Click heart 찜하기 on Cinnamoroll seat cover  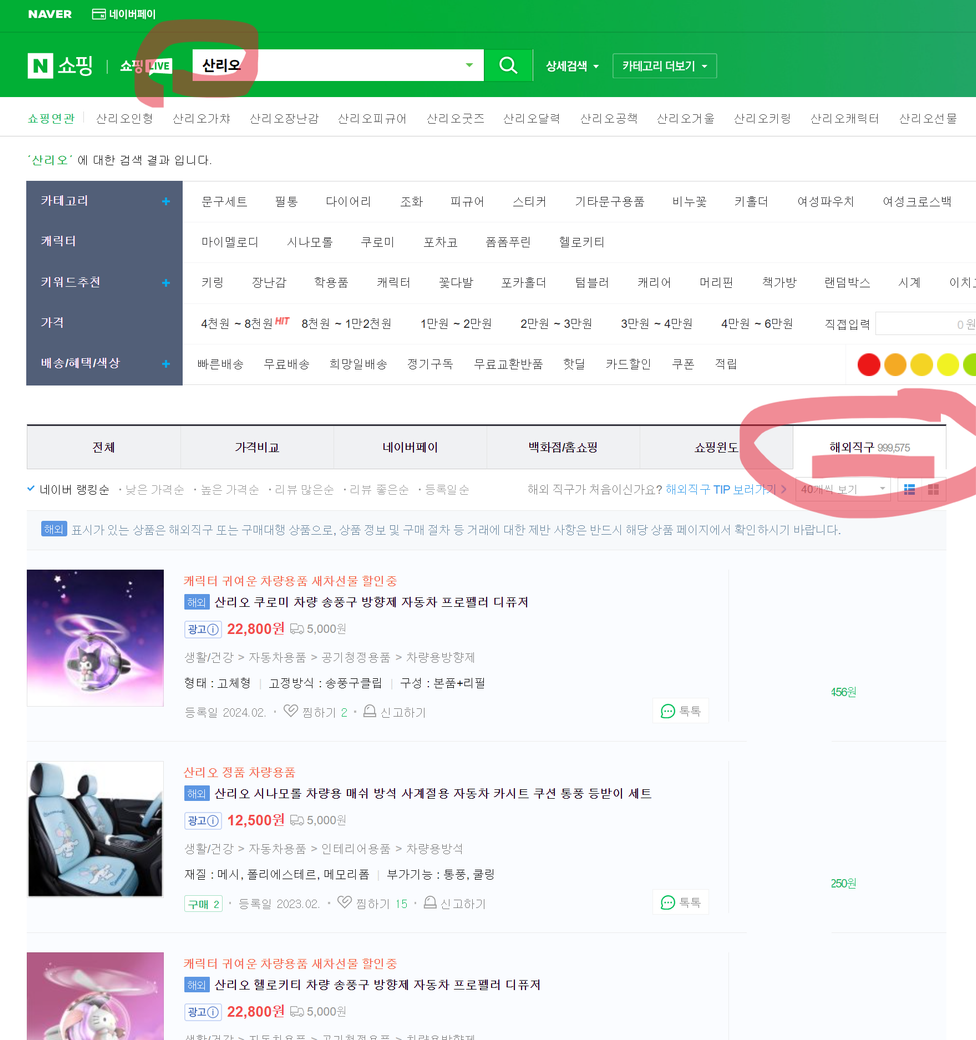pyautogui.click(x=344, y=903)
